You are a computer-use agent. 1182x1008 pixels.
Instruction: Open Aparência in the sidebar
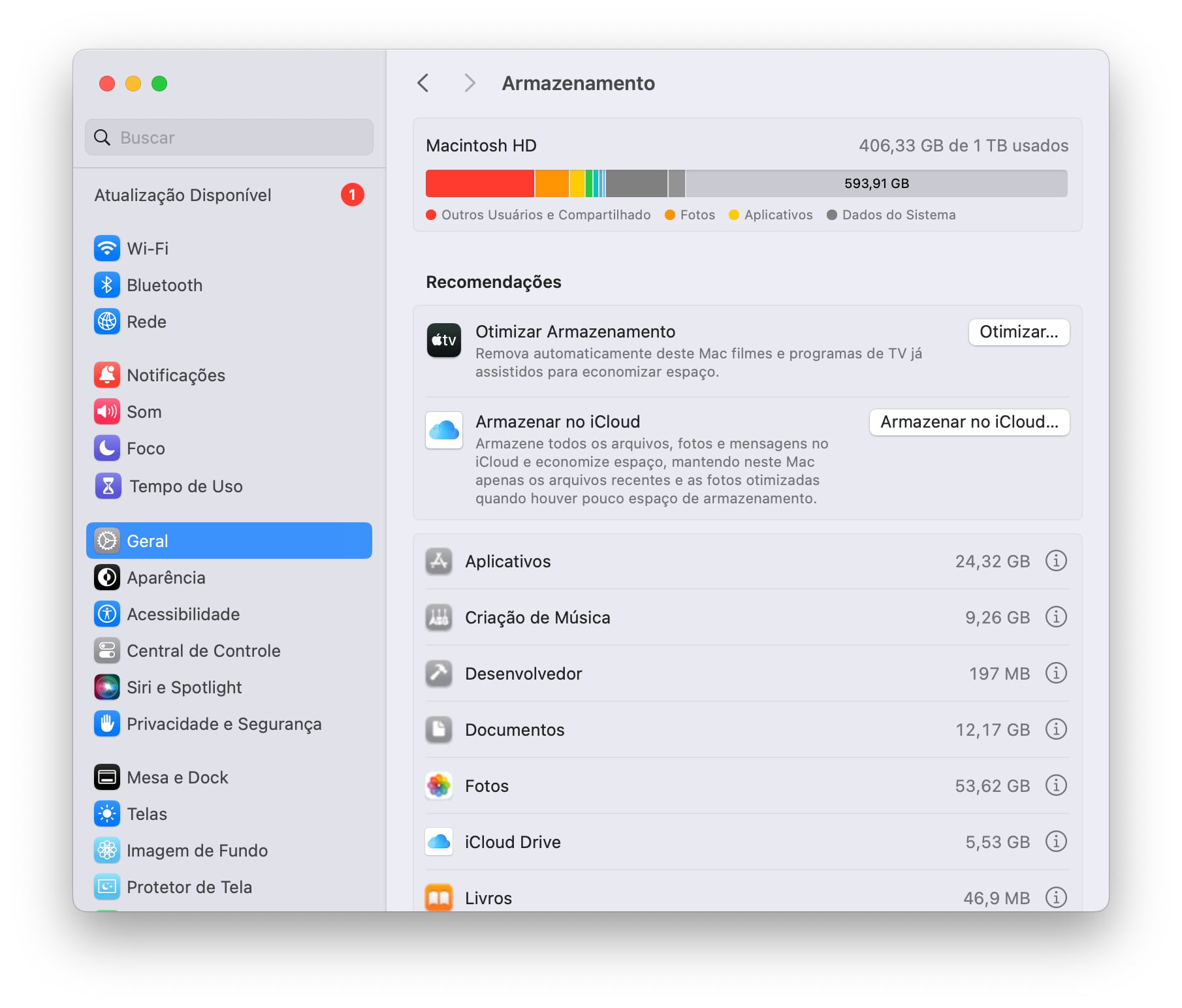pos(166,577)
